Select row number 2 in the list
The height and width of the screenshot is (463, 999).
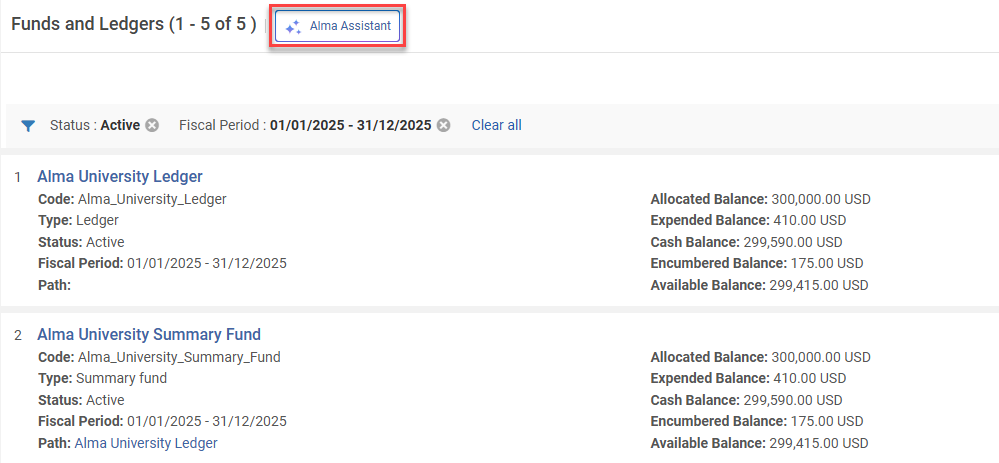click(17, 336)
